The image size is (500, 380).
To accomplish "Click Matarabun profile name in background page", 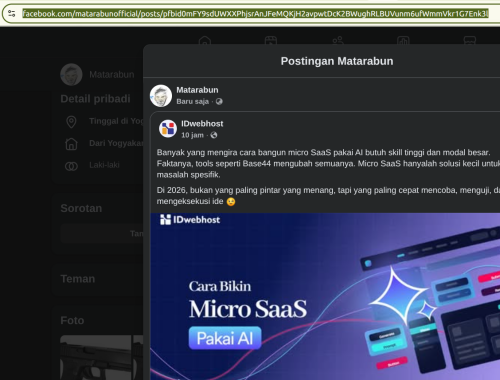I will 112,75.
